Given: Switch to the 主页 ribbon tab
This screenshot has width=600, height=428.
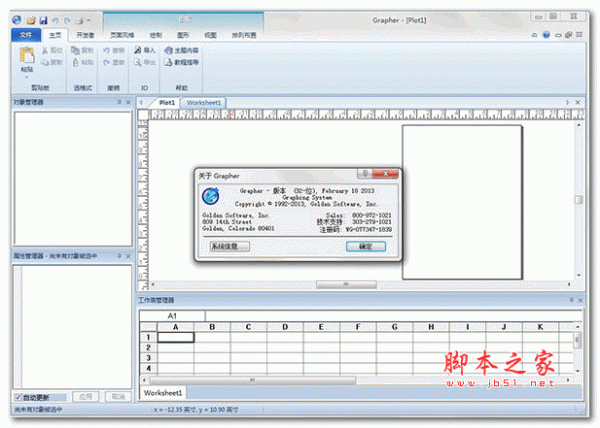Looking at the screenshot, I should pyautogui.click(x=55, y=35).
